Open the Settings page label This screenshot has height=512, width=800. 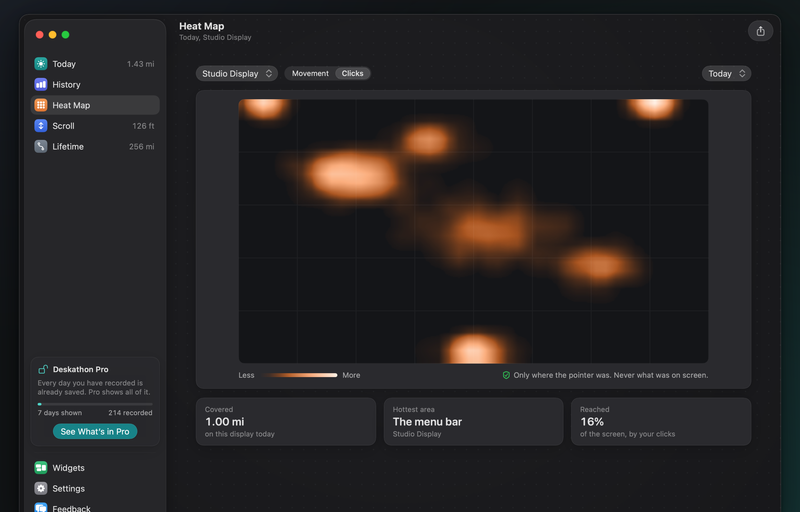pyautogui.click(x=68, y=489)
